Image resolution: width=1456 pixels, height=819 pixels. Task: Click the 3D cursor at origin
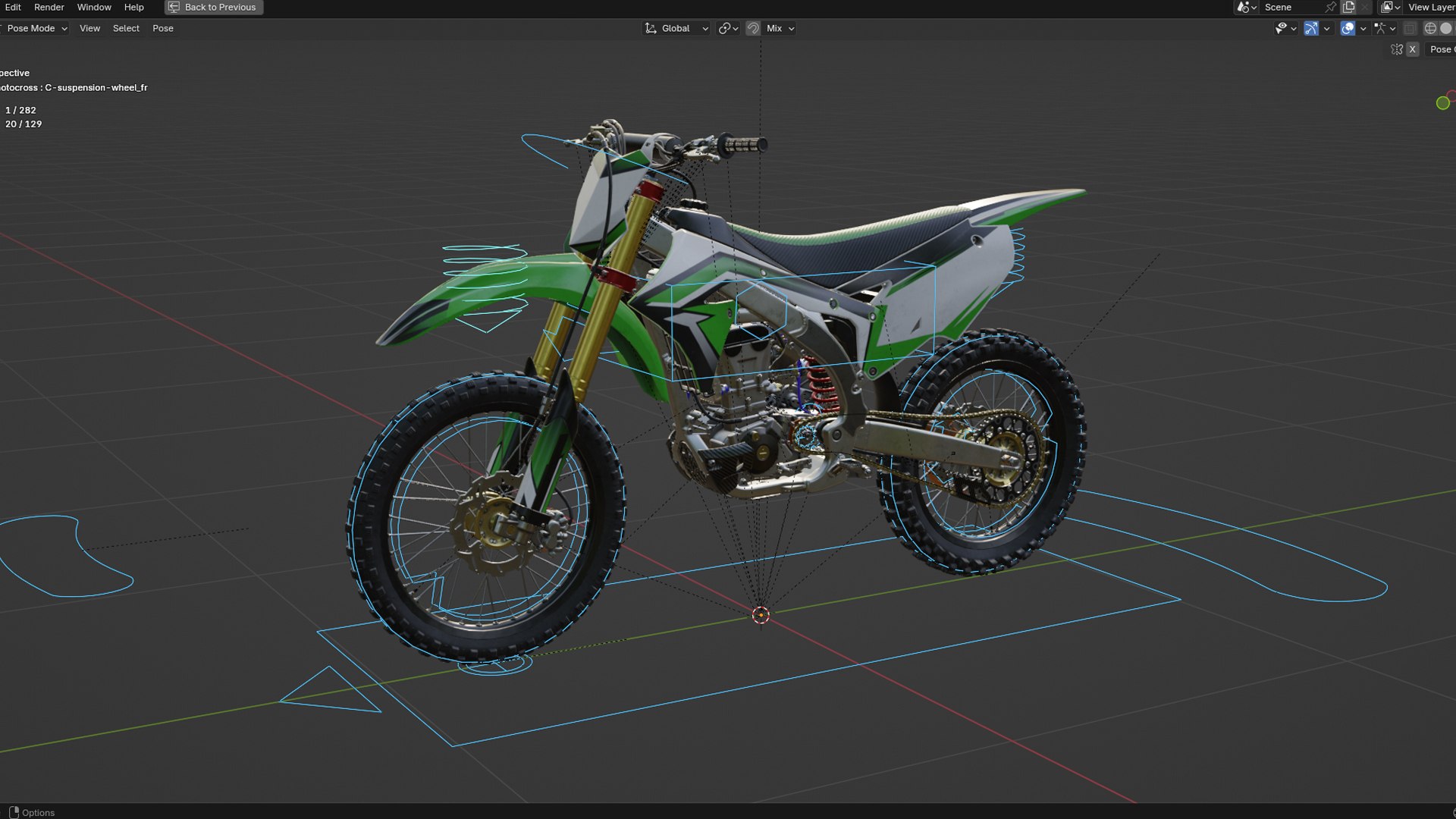tap(761, 615)
